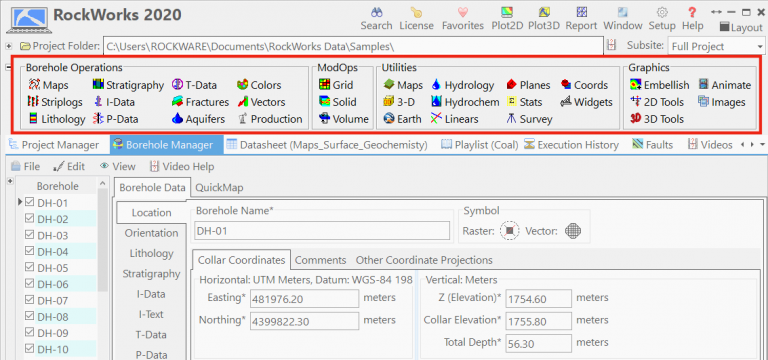Open Graphics 2D Tools menu
768x360 pixels.
click(656, 102)
